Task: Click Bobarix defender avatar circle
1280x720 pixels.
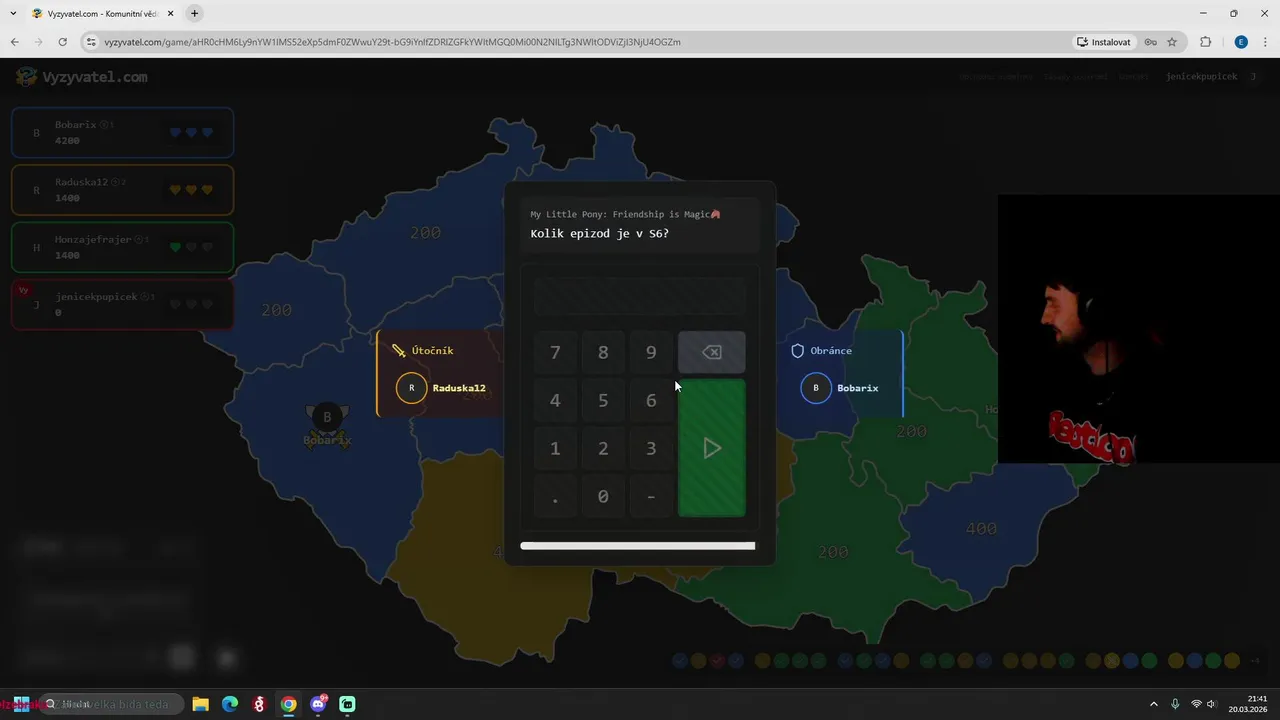Action: tap(816, 388)
